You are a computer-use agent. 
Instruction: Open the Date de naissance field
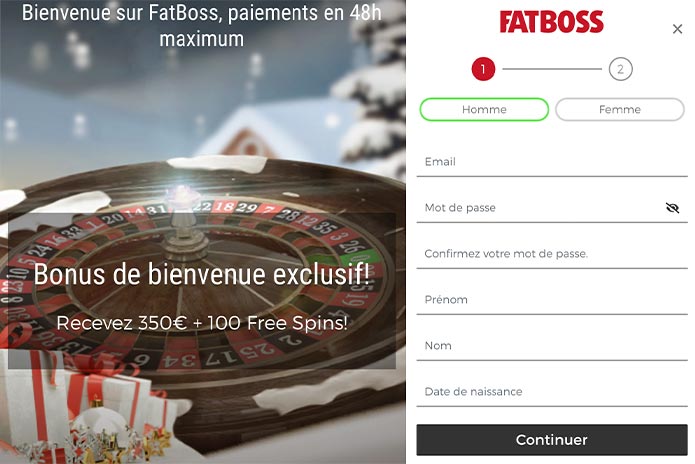552,392
